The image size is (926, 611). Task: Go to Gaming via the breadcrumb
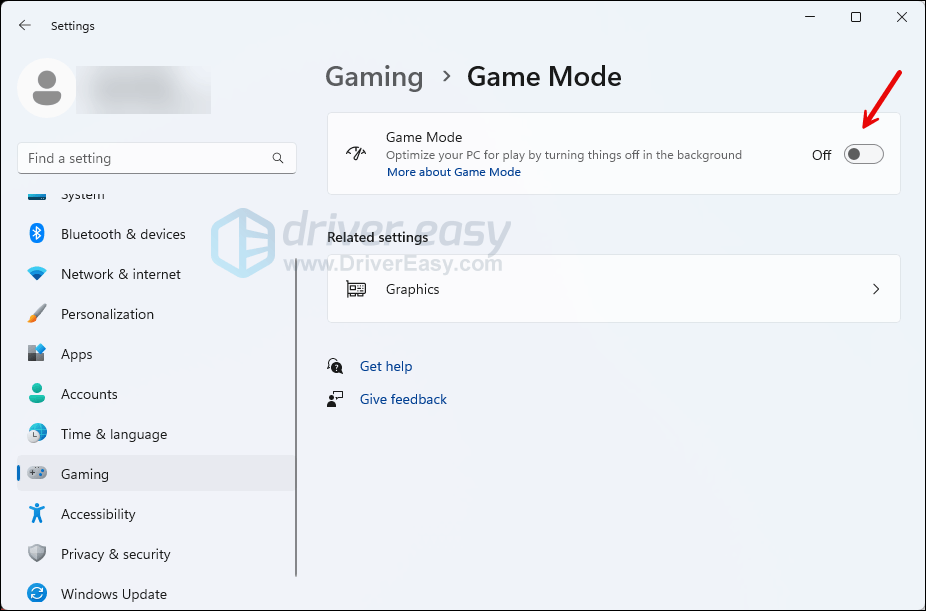coord(374,77)
